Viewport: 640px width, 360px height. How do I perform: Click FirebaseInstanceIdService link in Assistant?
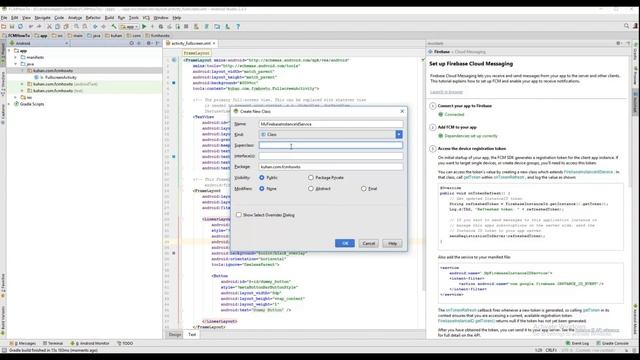588,172
